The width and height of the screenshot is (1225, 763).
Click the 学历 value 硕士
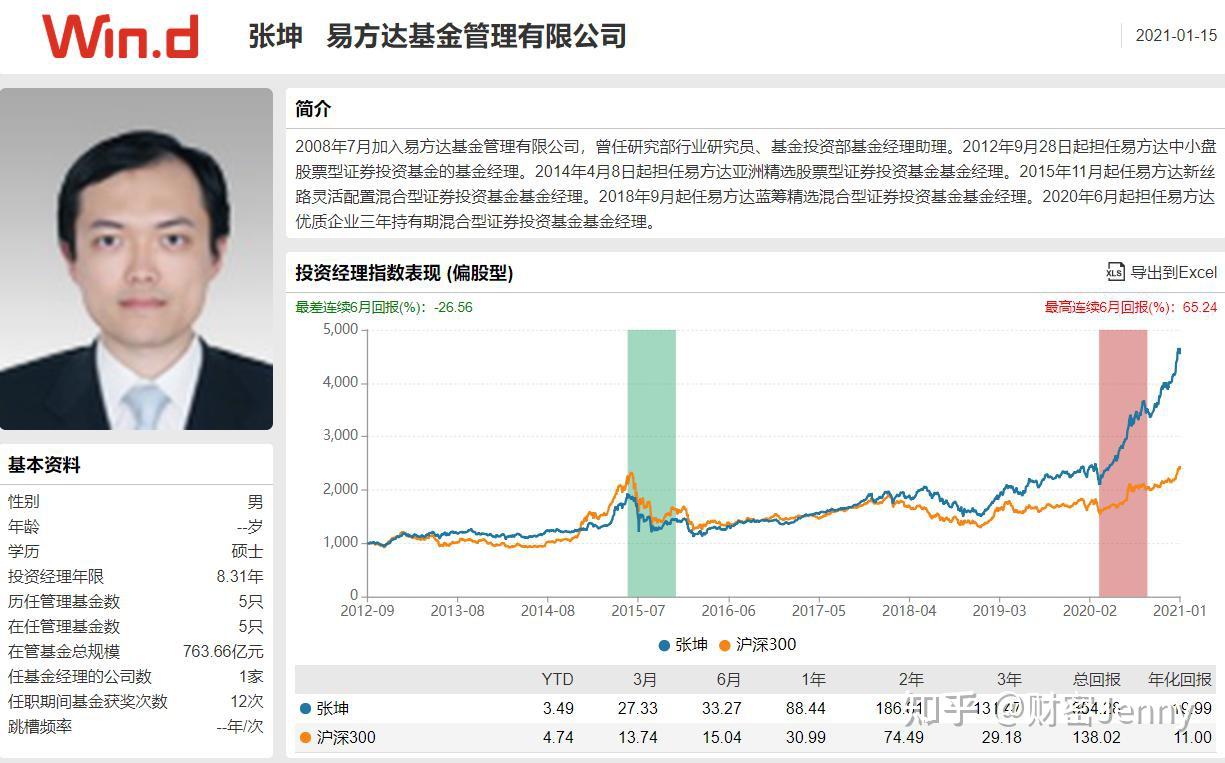tap(247, 552)
